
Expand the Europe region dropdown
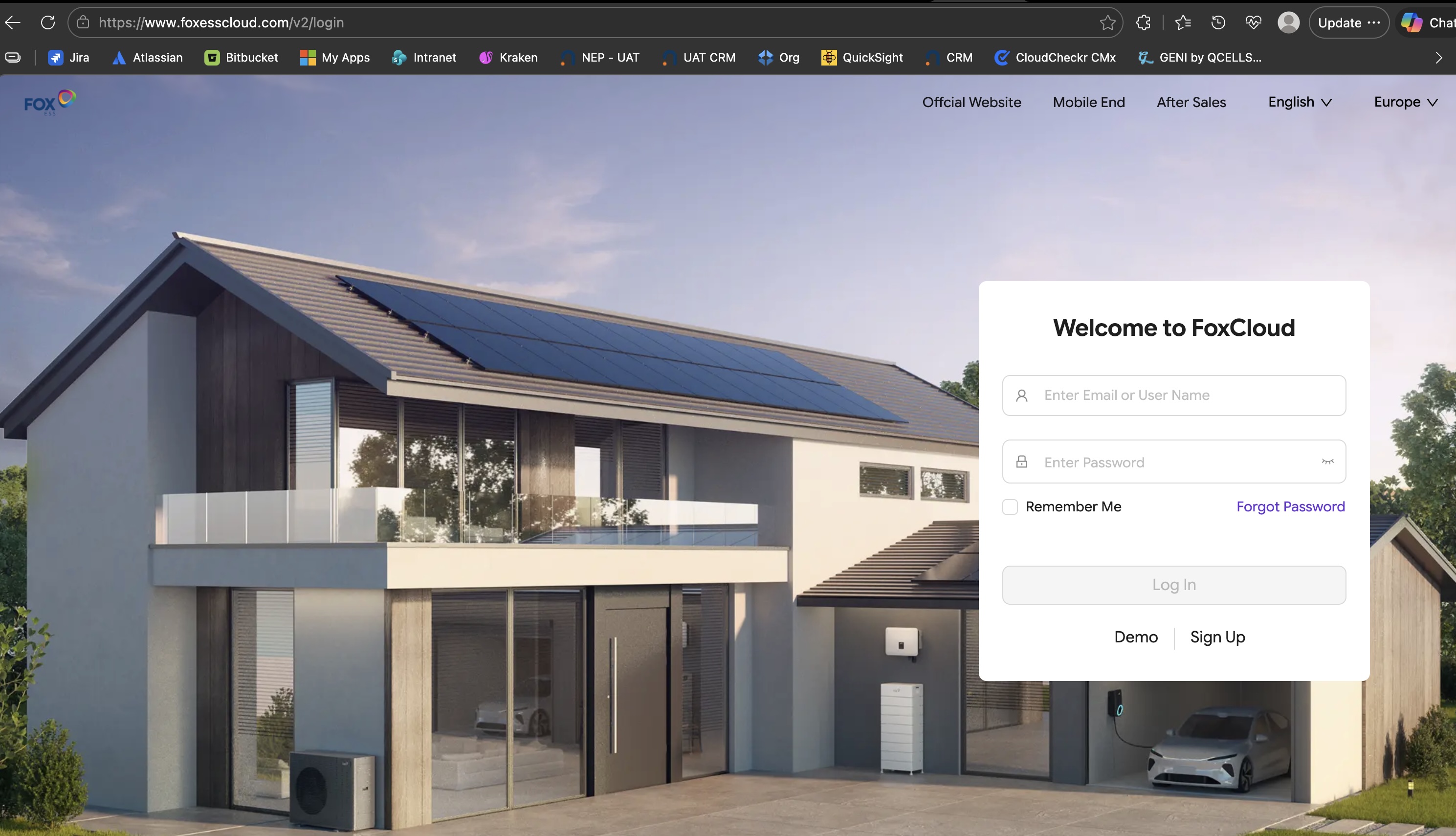pos(1406,102)
